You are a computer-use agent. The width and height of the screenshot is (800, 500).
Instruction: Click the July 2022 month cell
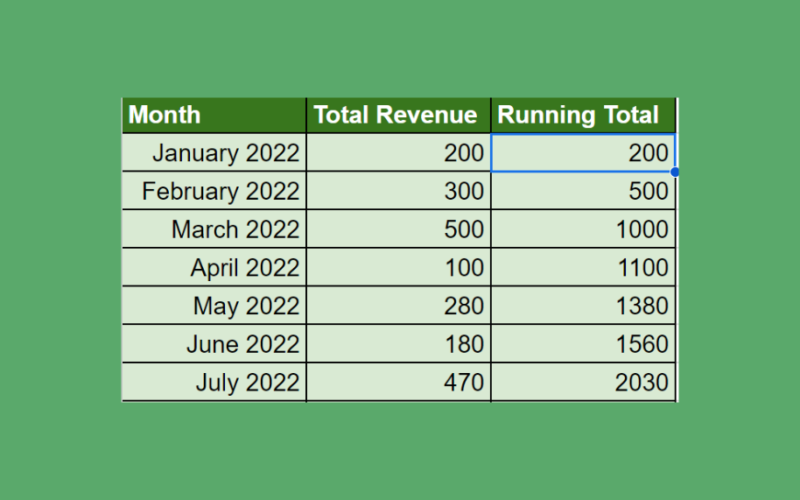point(214,382)
